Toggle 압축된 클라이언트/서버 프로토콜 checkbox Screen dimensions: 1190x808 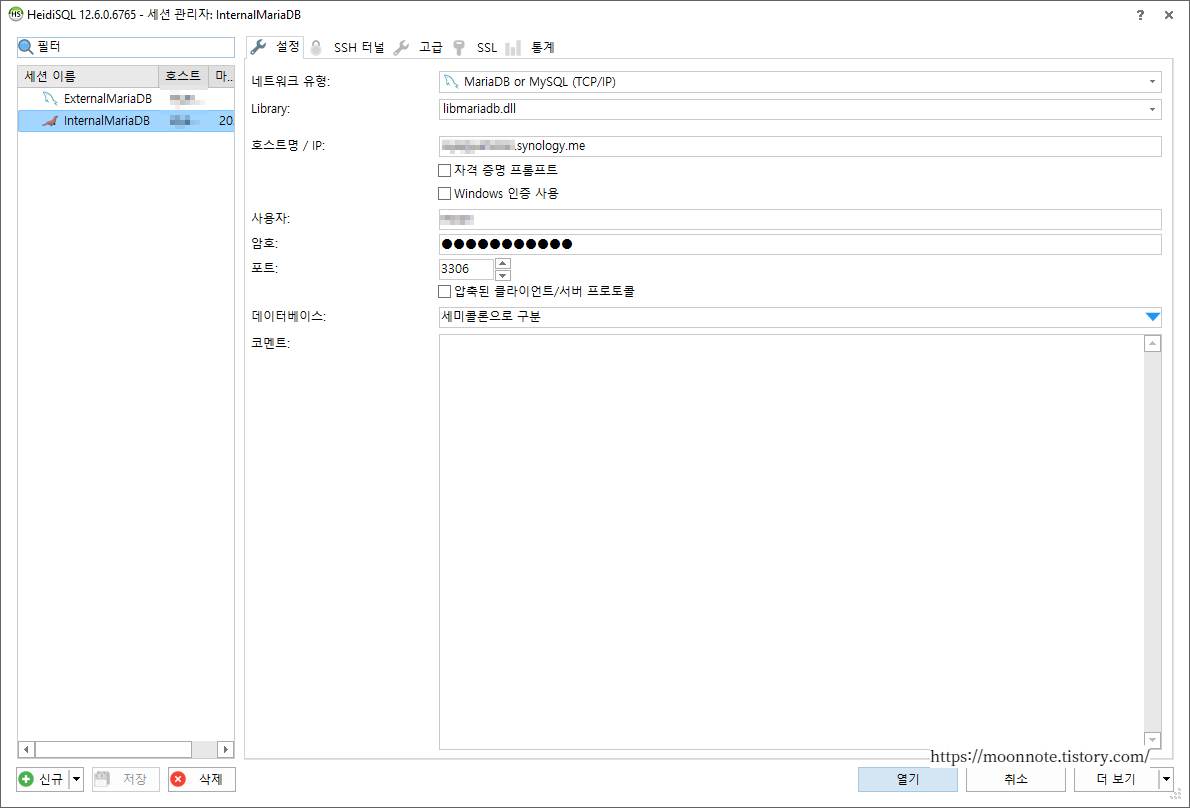(445, 291)
